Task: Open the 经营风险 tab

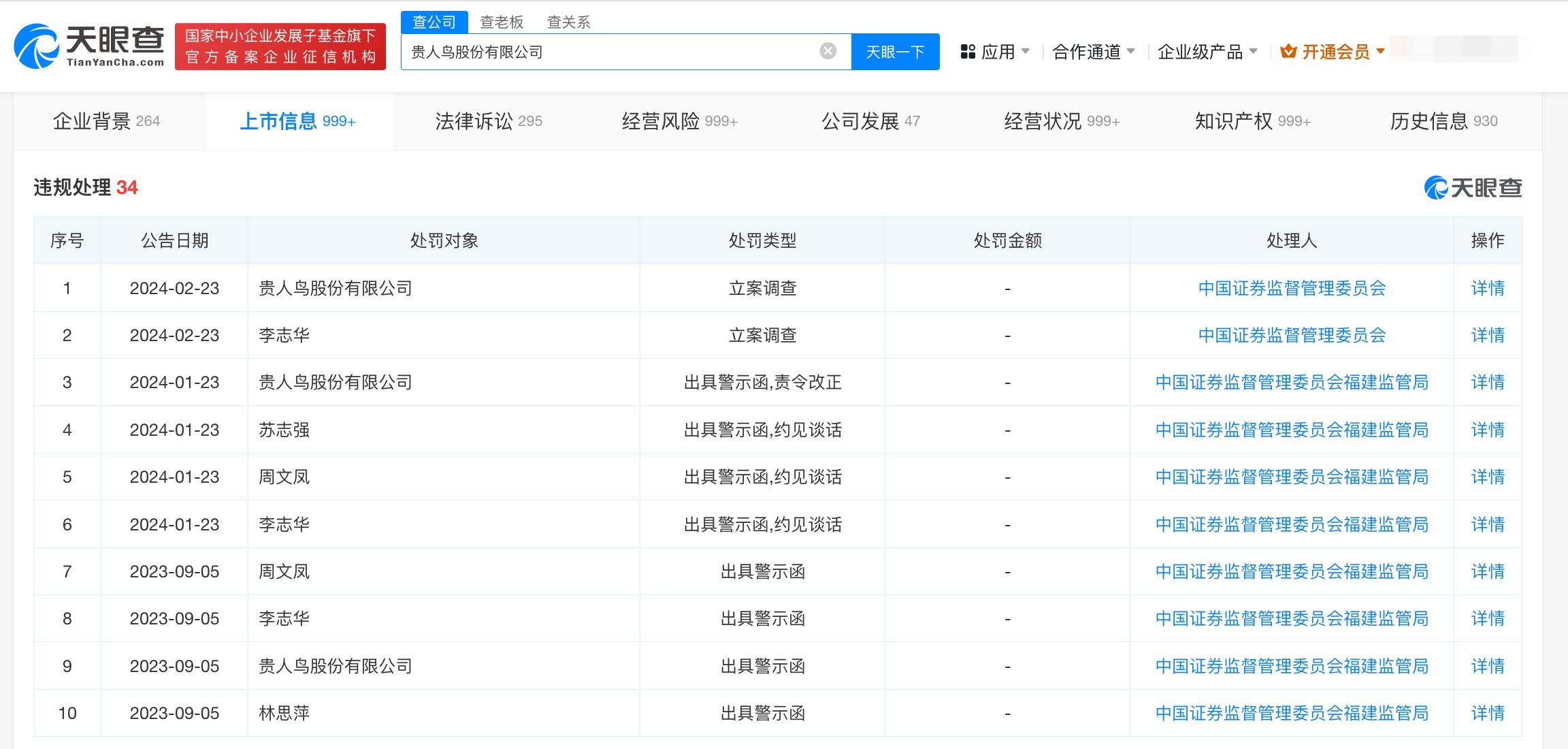Action: [680, 121]
